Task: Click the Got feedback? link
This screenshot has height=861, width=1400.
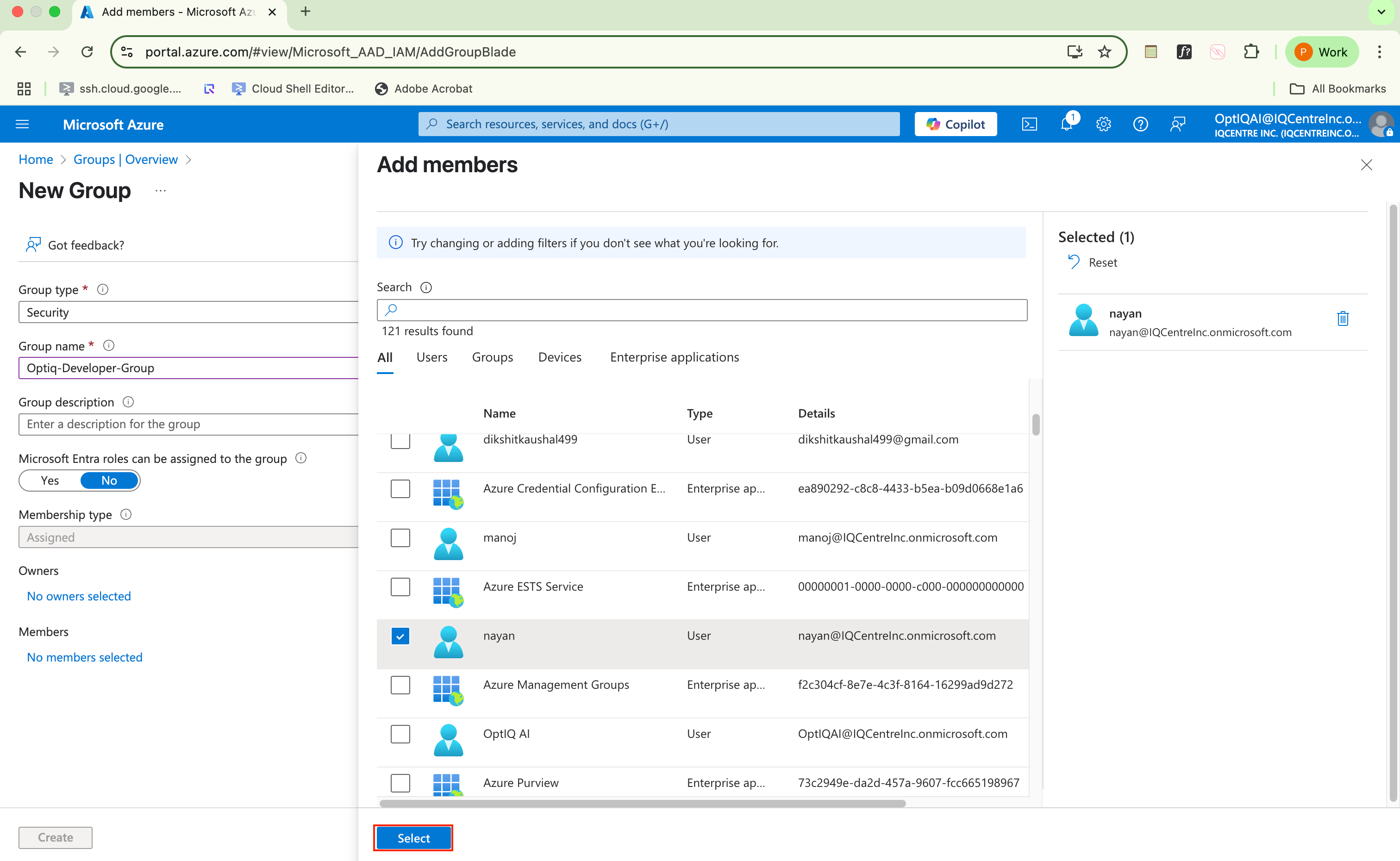Action: click(75, 245)
